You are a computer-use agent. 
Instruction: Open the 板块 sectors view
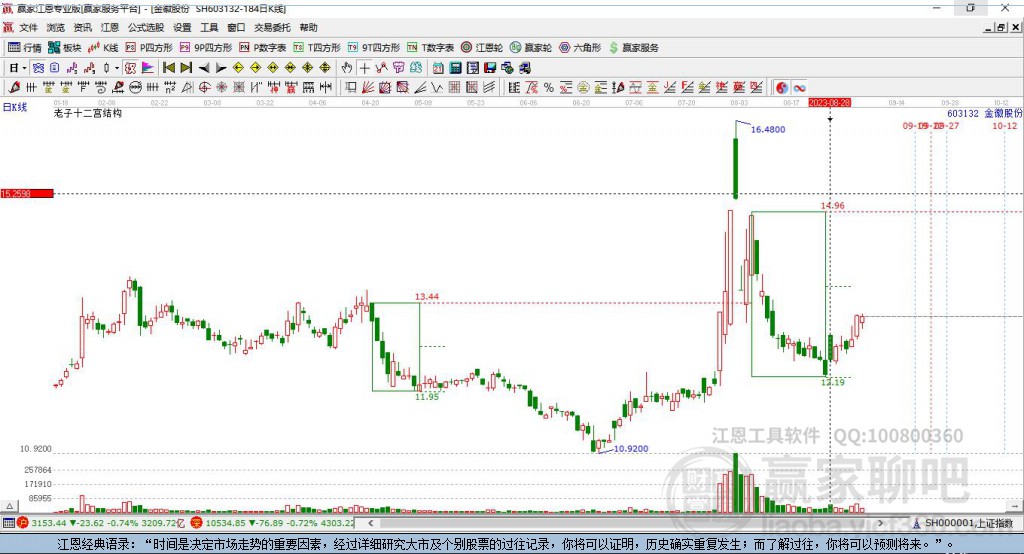64,48
